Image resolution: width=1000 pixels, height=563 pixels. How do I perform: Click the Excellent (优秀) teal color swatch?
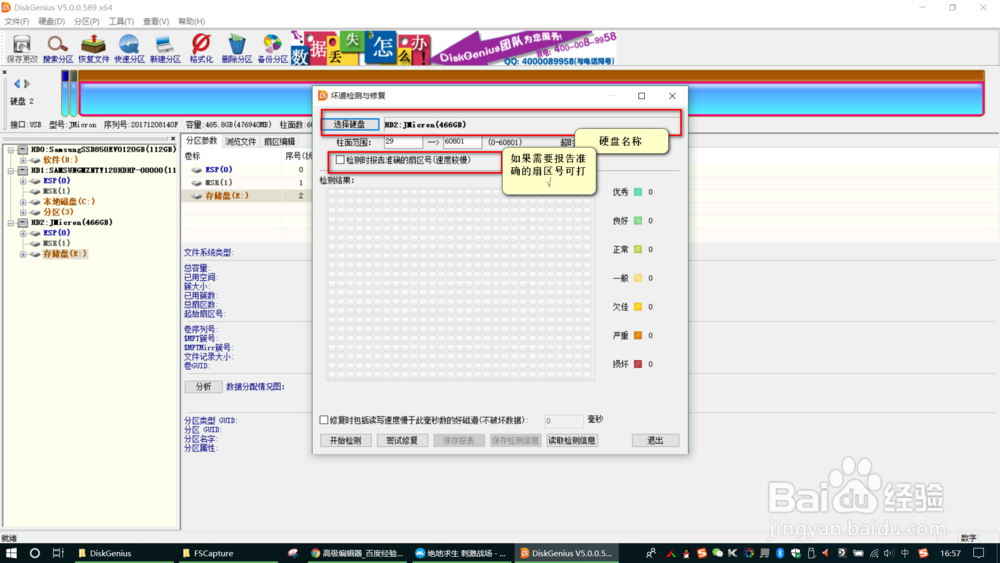pos(638,192)
